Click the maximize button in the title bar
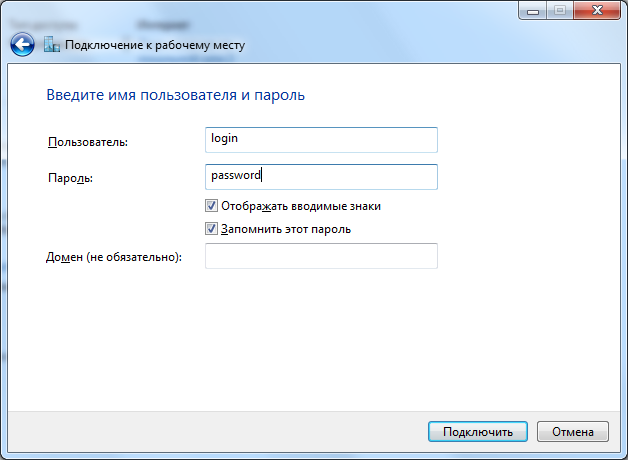This screenshot has height=462, width=629. [x=556, y=10]
